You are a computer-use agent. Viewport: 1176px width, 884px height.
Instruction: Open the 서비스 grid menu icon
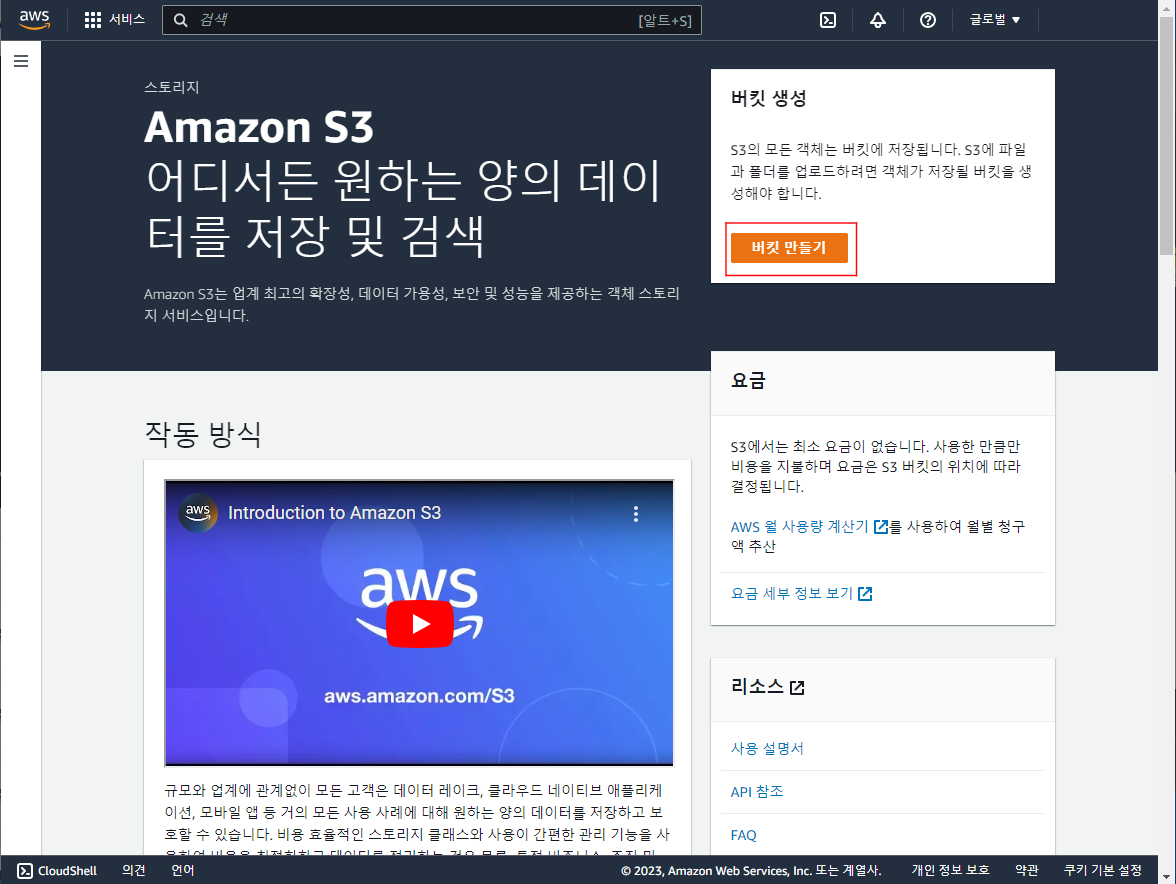(x=92, y=20)
